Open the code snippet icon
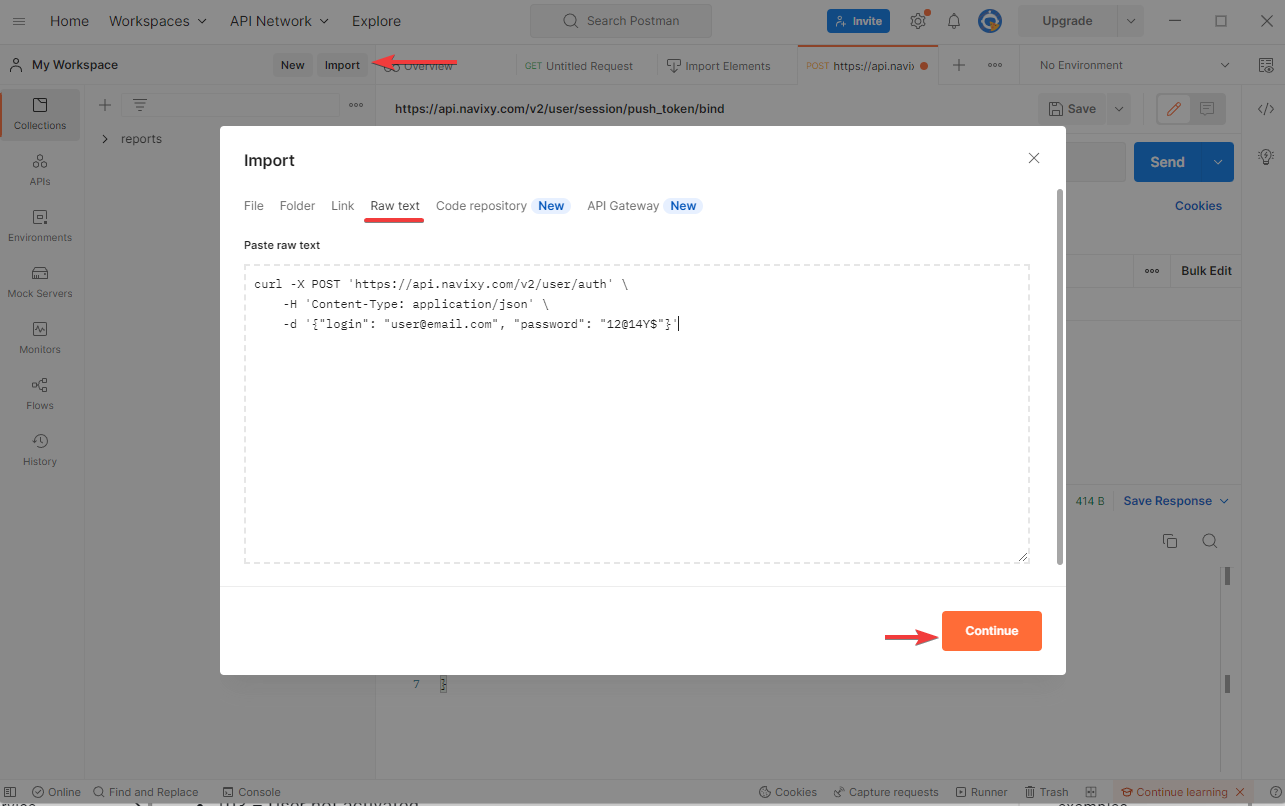The height and width of the screenshot is (806, 1285). [1266, 109]
